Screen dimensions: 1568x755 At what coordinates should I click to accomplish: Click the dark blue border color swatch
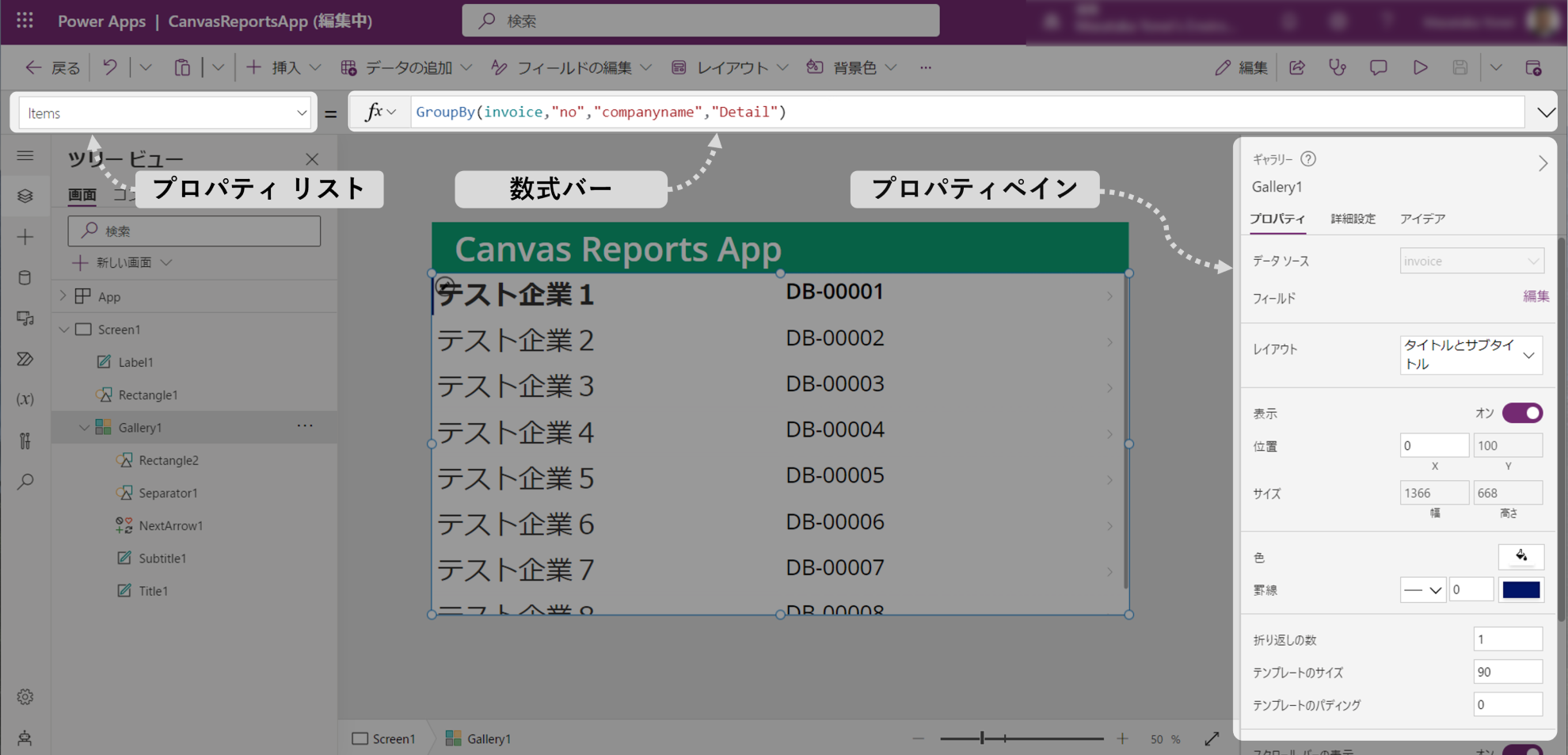pyautogui.click(x=1521, y=589)
